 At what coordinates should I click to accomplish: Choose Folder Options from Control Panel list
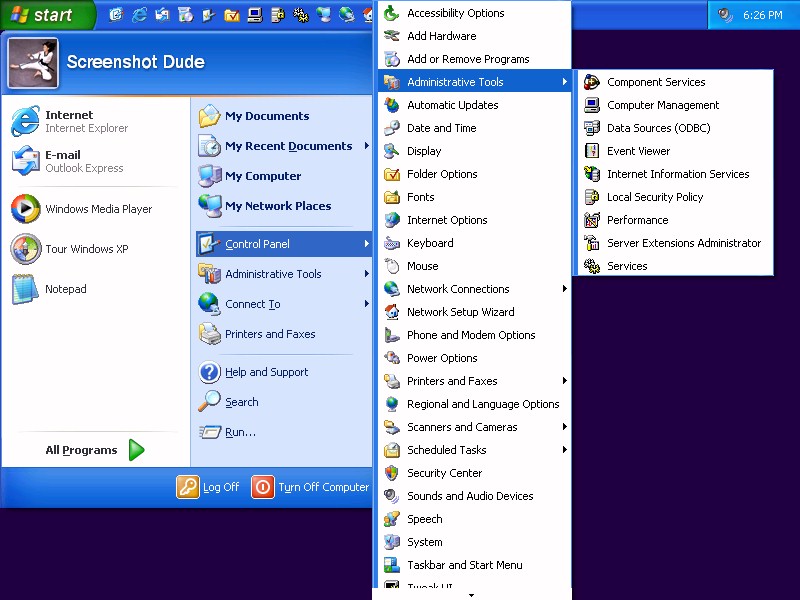point(442,174)
